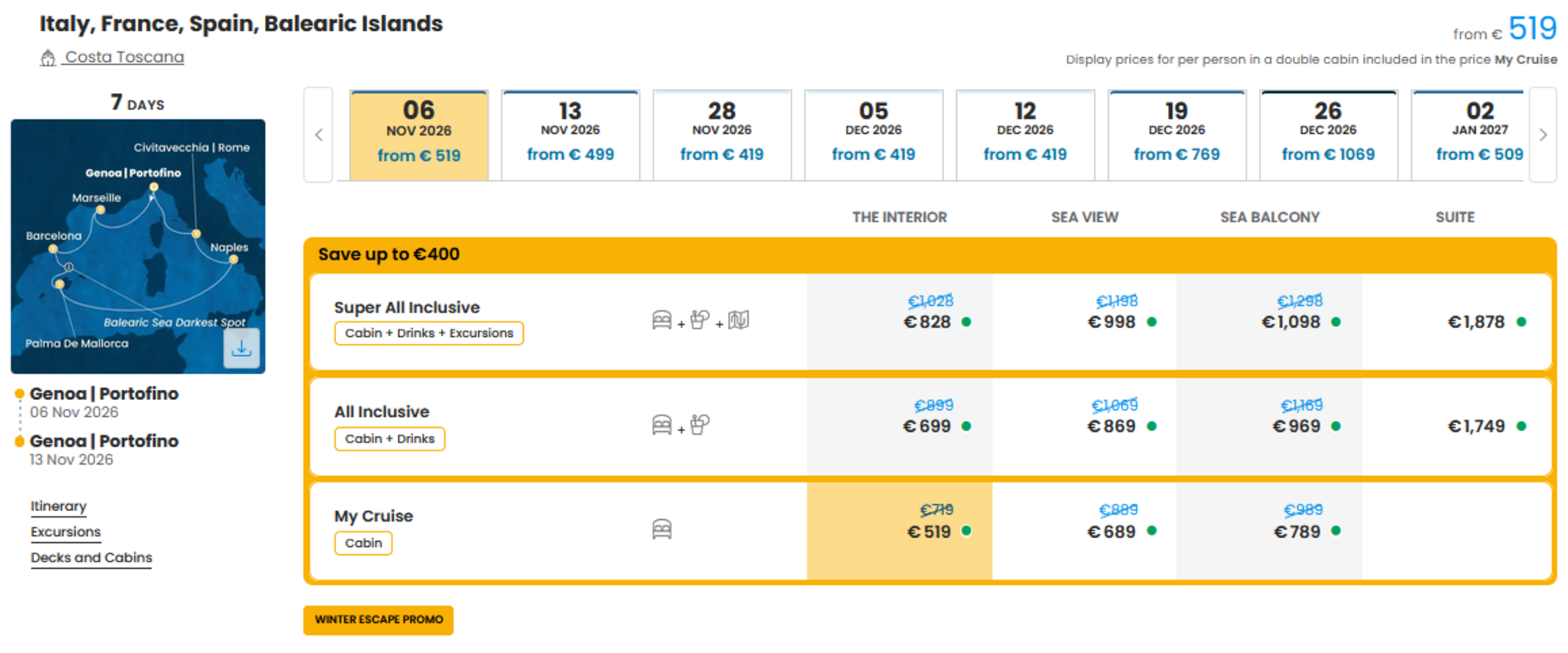Click the from € 519 headline price
Image resolution: width=1568 pixels, height=653 pixels.
pos(1504,29)
